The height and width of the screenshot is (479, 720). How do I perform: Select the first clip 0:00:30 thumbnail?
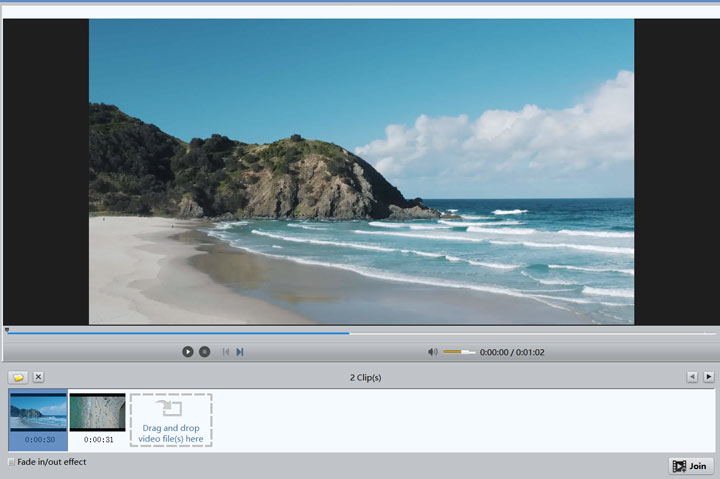coord(39,413)
